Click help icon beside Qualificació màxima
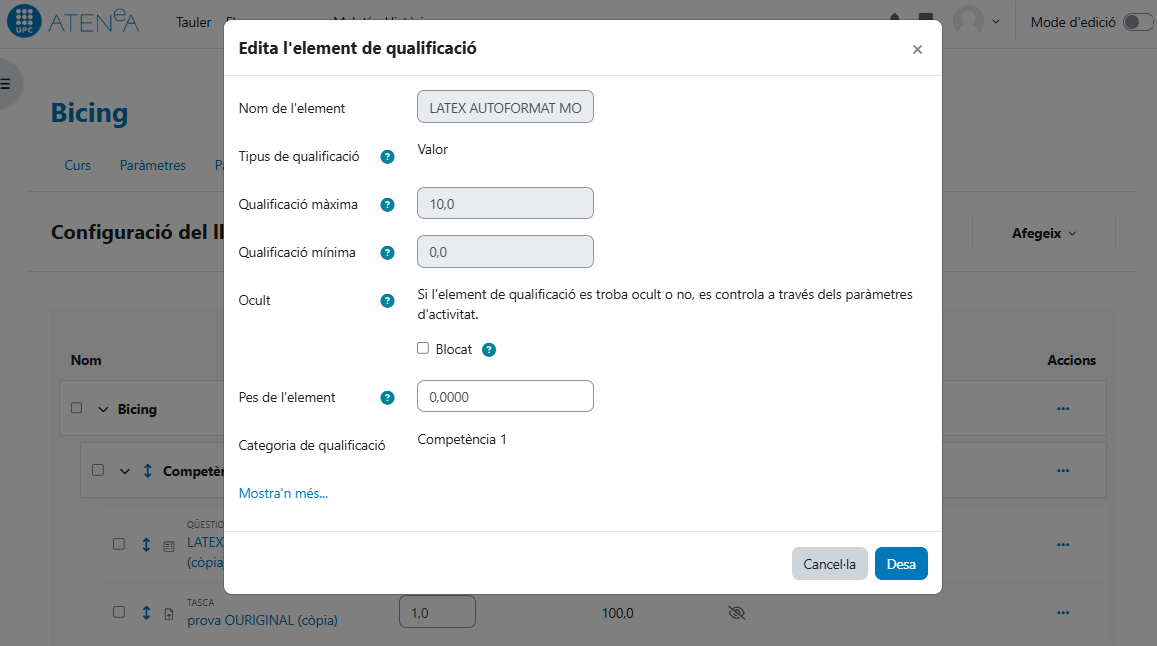 coord(388,205)
